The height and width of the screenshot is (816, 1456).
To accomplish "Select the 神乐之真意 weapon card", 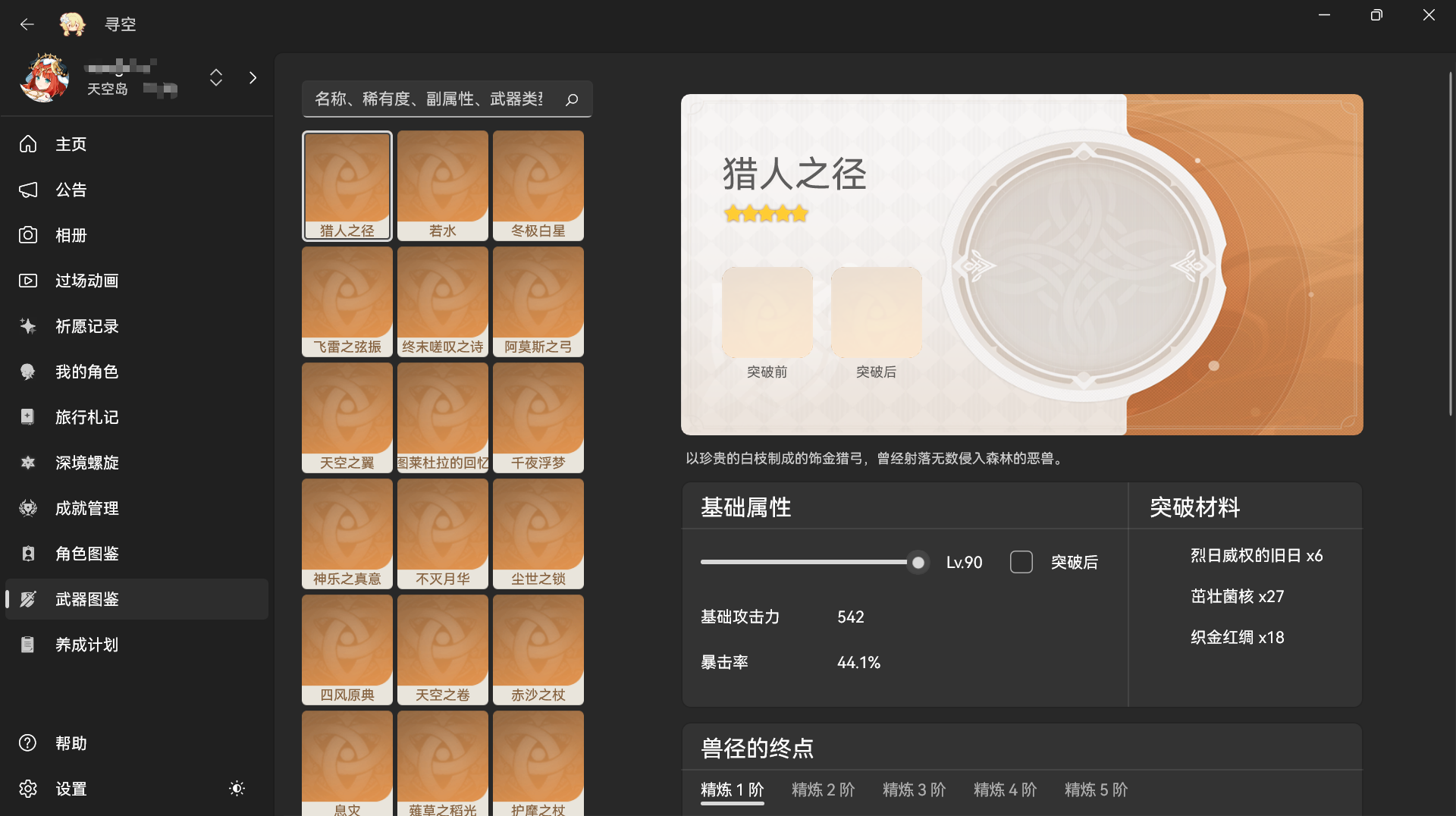I will (x=347, y=534).
